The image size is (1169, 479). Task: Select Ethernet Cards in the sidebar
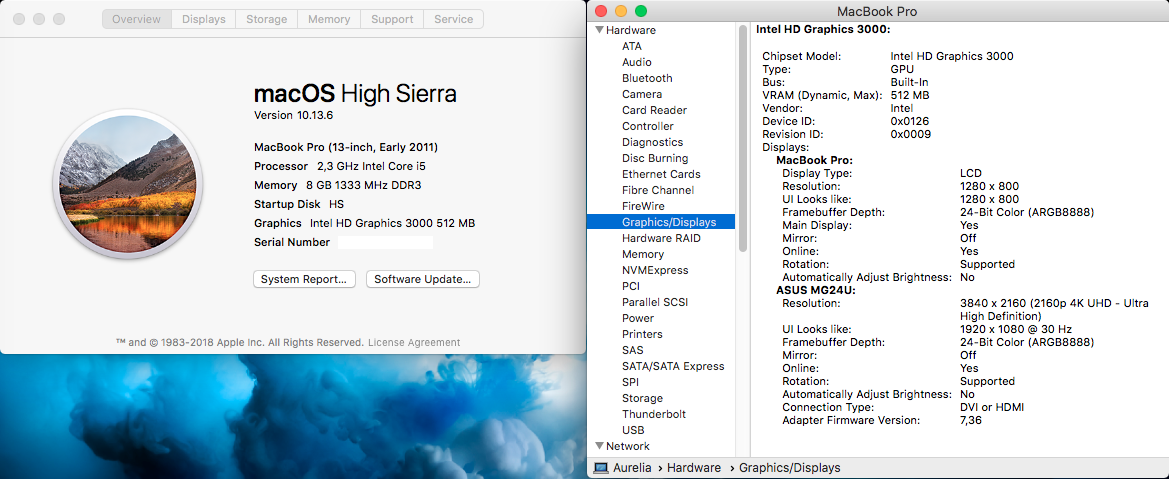point(661,174)
